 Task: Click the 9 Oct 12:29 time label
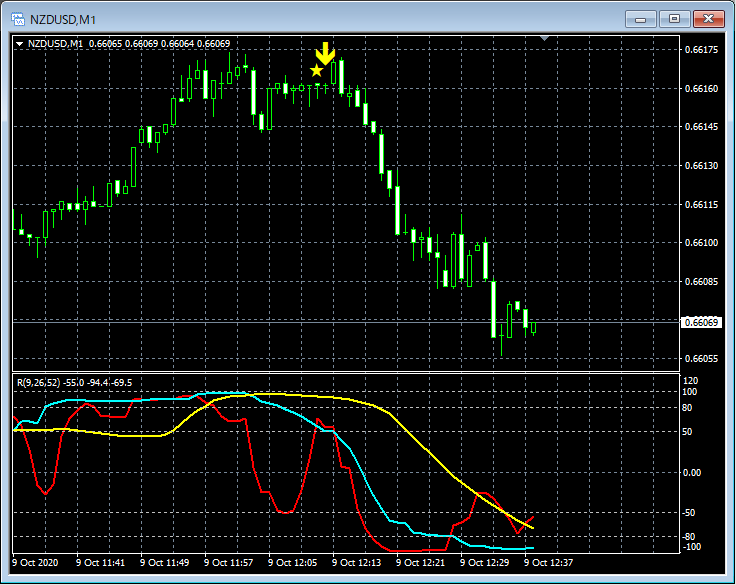click(x=484, y=562)
